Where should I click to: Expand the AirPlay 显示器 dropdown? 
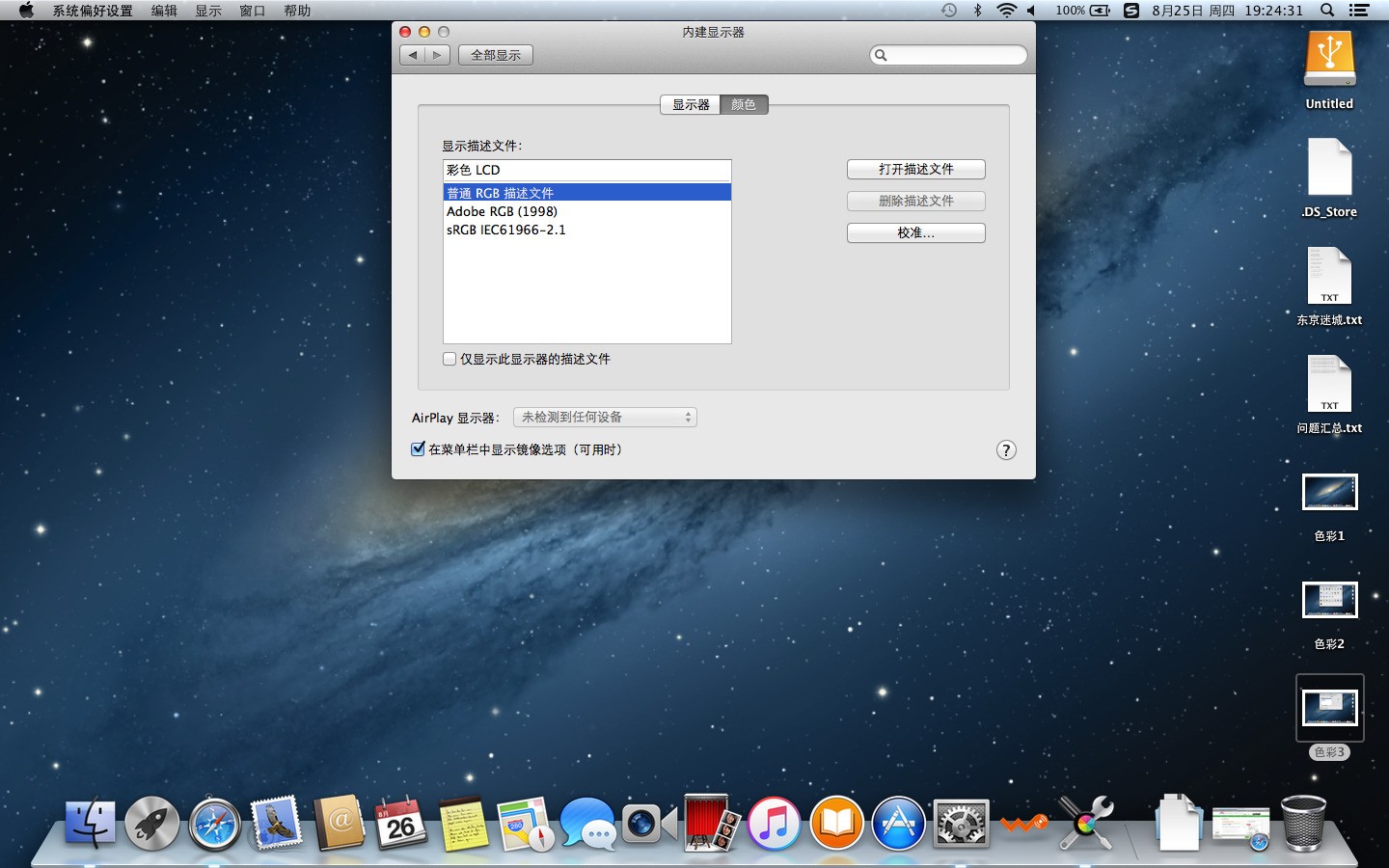point(605,418)
